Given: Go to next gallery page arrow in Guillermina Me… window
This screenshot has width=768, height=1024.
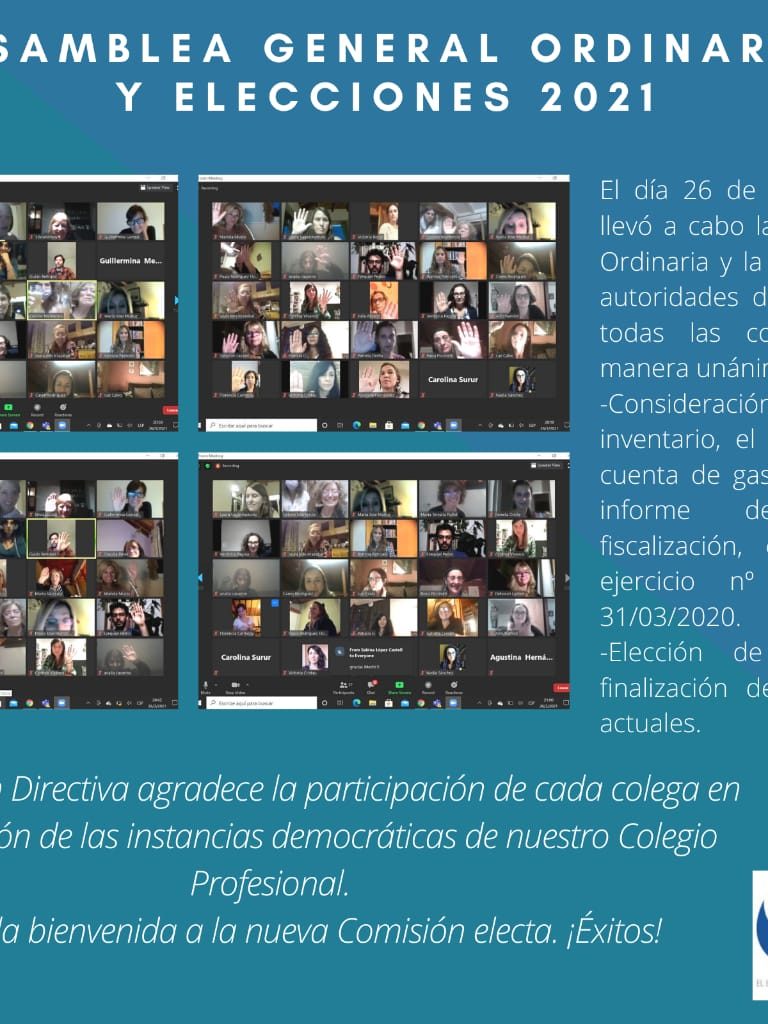Looking at the screenshot, I should (176, 300).
